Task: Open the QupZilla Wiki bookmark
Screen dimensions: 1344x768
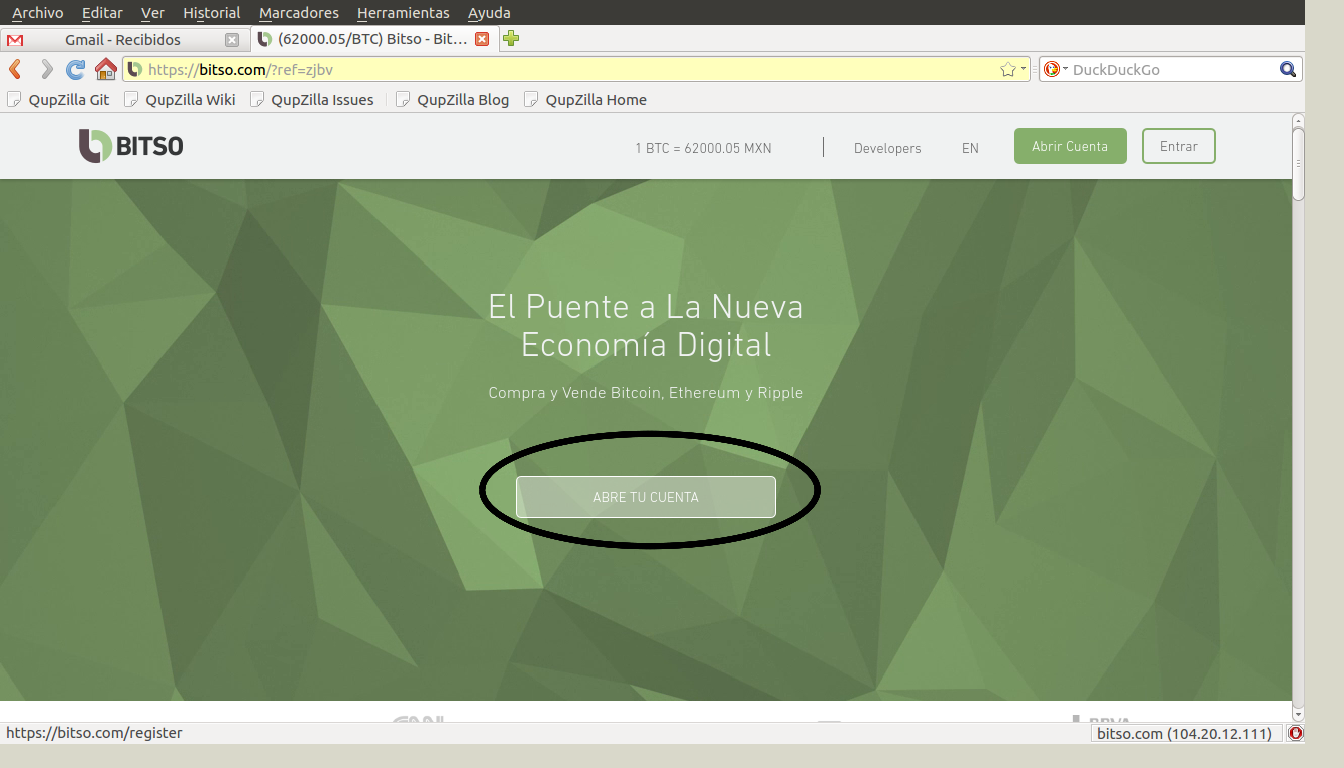Action: coord(180,100)
